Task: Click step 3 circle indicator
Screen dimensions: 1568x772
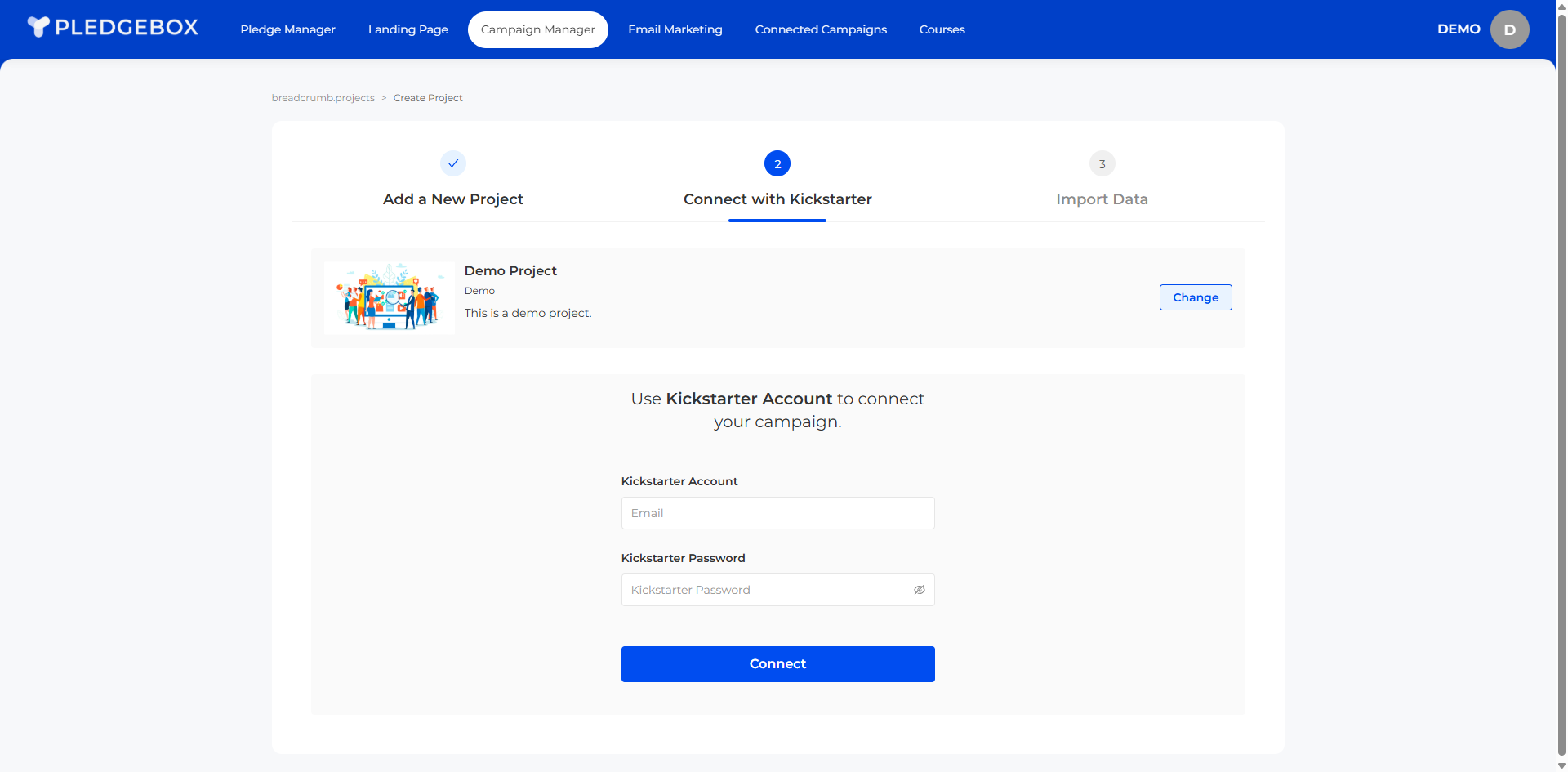Action: coord(1102,163)
